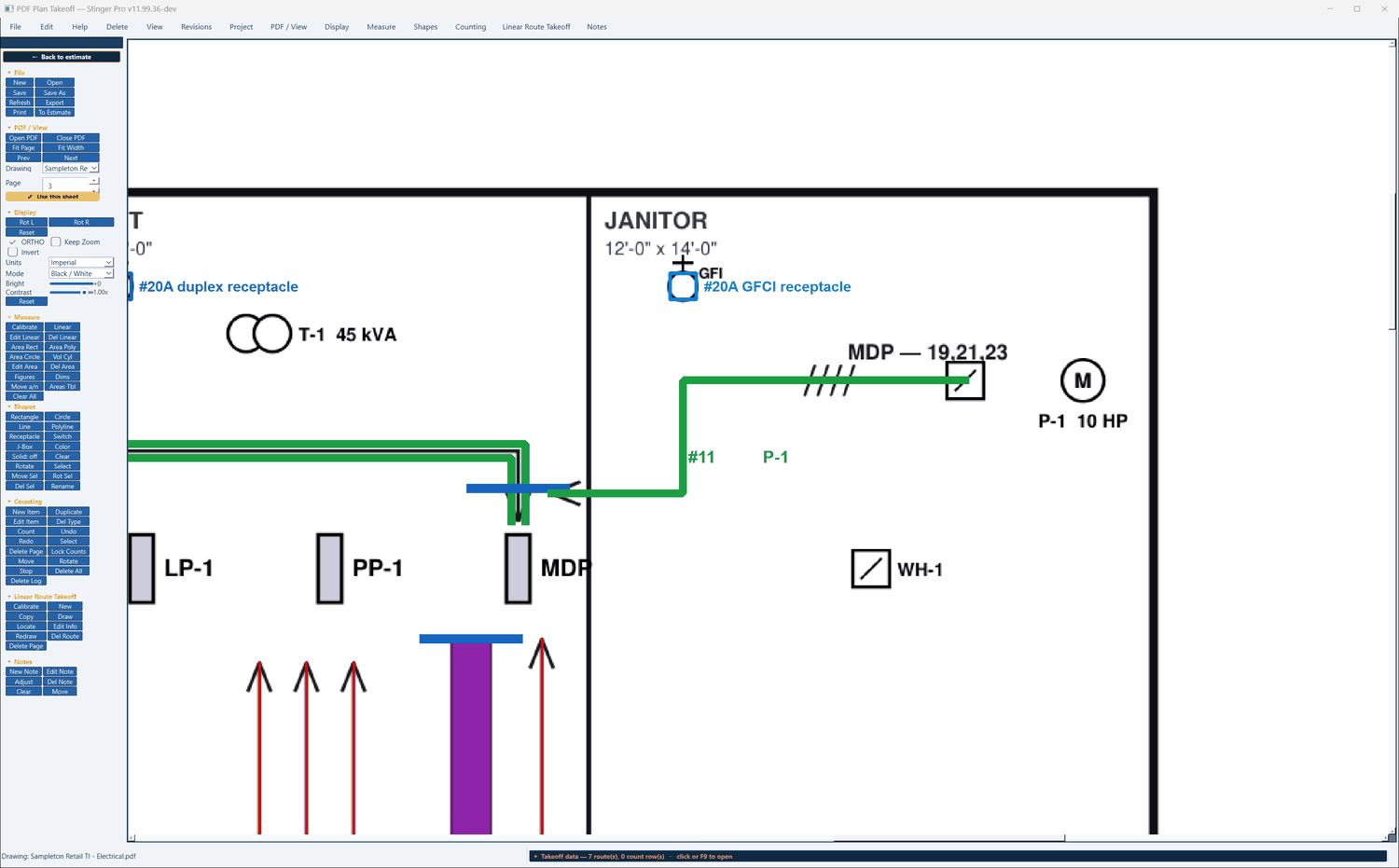
Task: Click the Delete Log button
Action: 25,581
